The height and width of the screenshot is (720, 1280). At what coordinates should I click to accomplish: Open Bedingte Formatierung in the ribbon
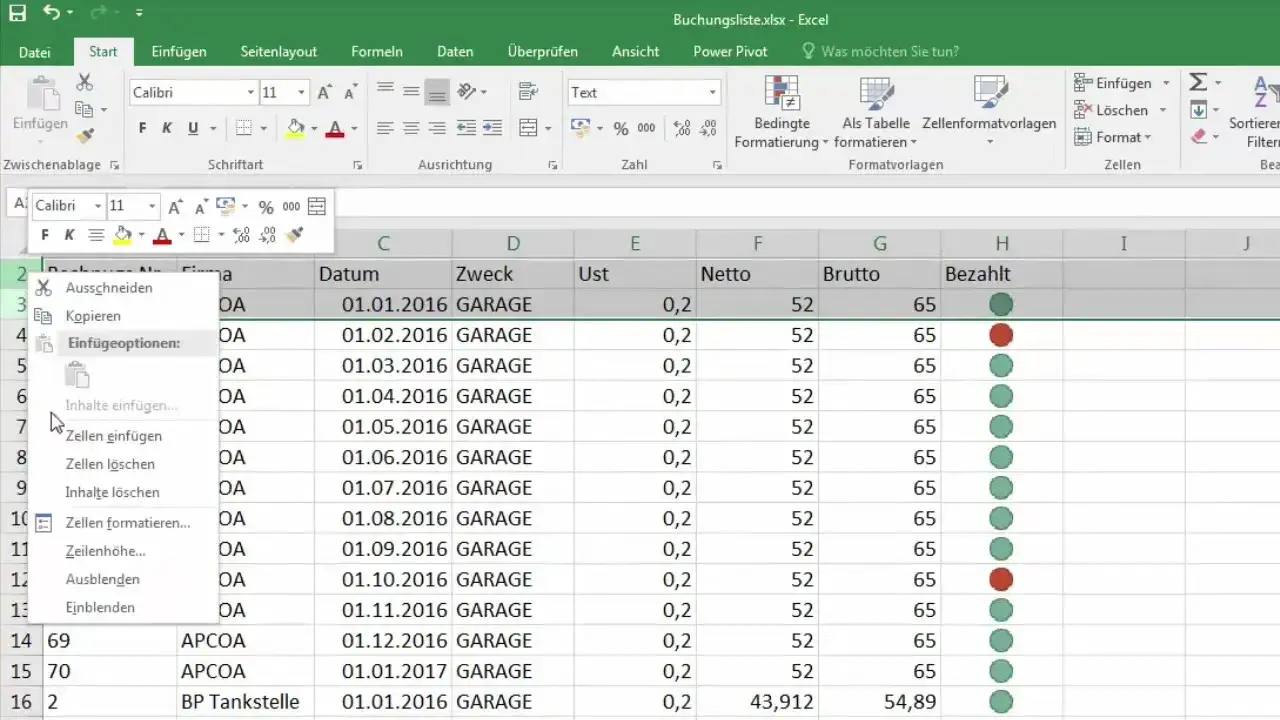(x=781, y=110)
